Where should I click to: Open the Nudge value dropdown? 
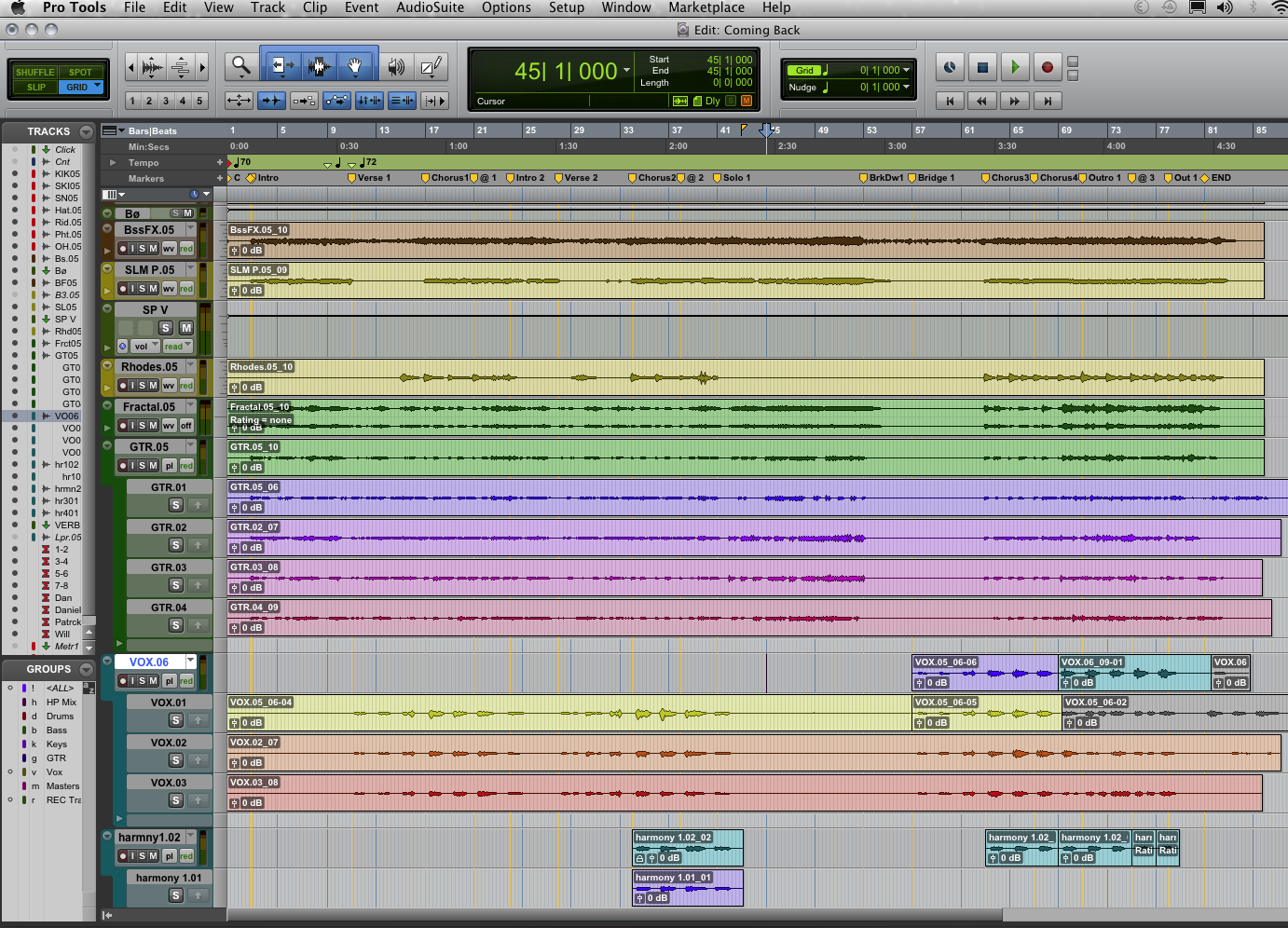pos(906,87)
